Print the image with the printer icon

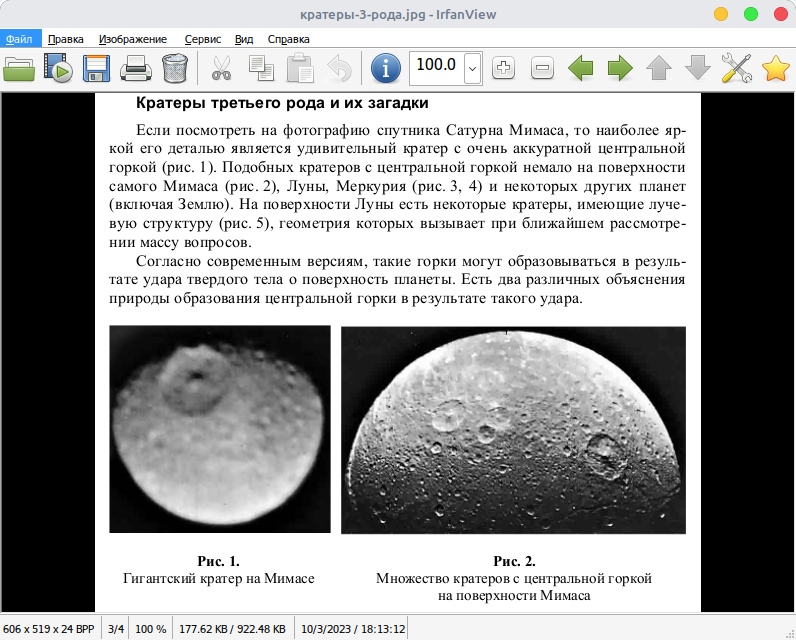coord(136,68)
